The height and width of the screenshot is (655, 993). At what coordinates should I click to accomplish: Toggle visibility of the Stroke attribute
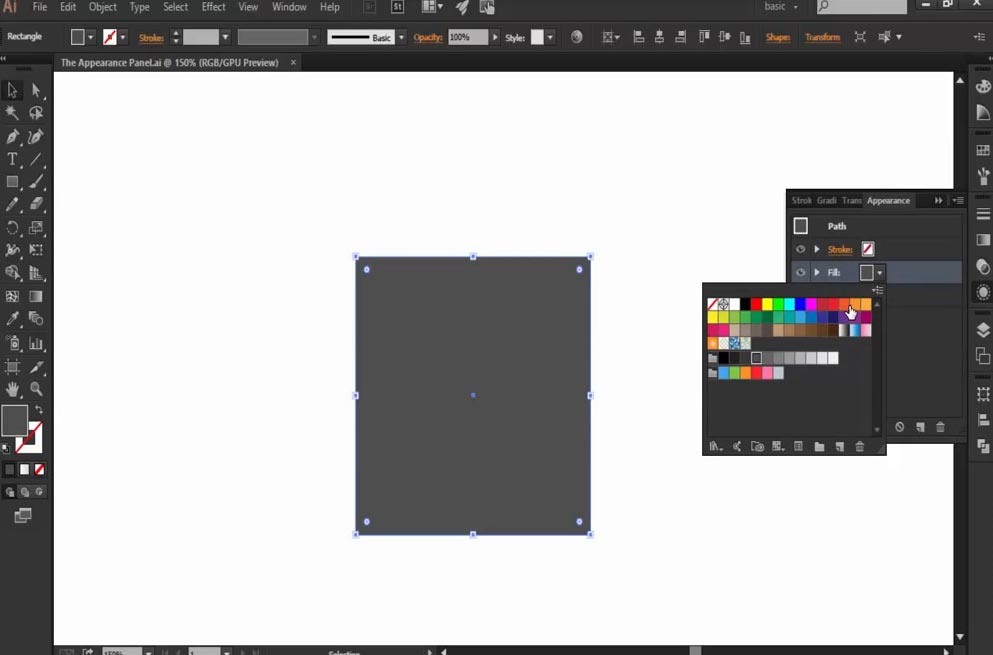tap(800, 249)
